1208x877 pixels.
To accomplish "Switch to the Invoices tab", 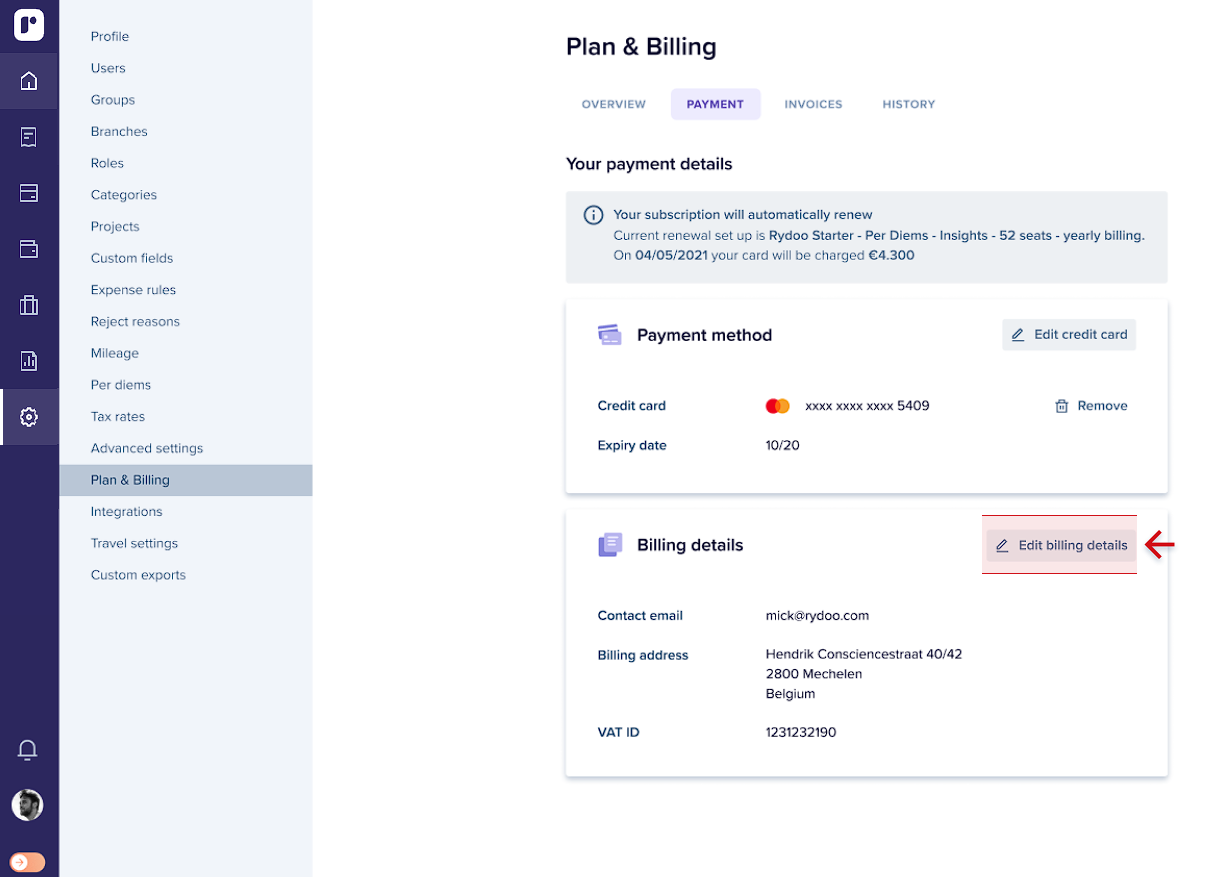I will click(x=813, y=104).
